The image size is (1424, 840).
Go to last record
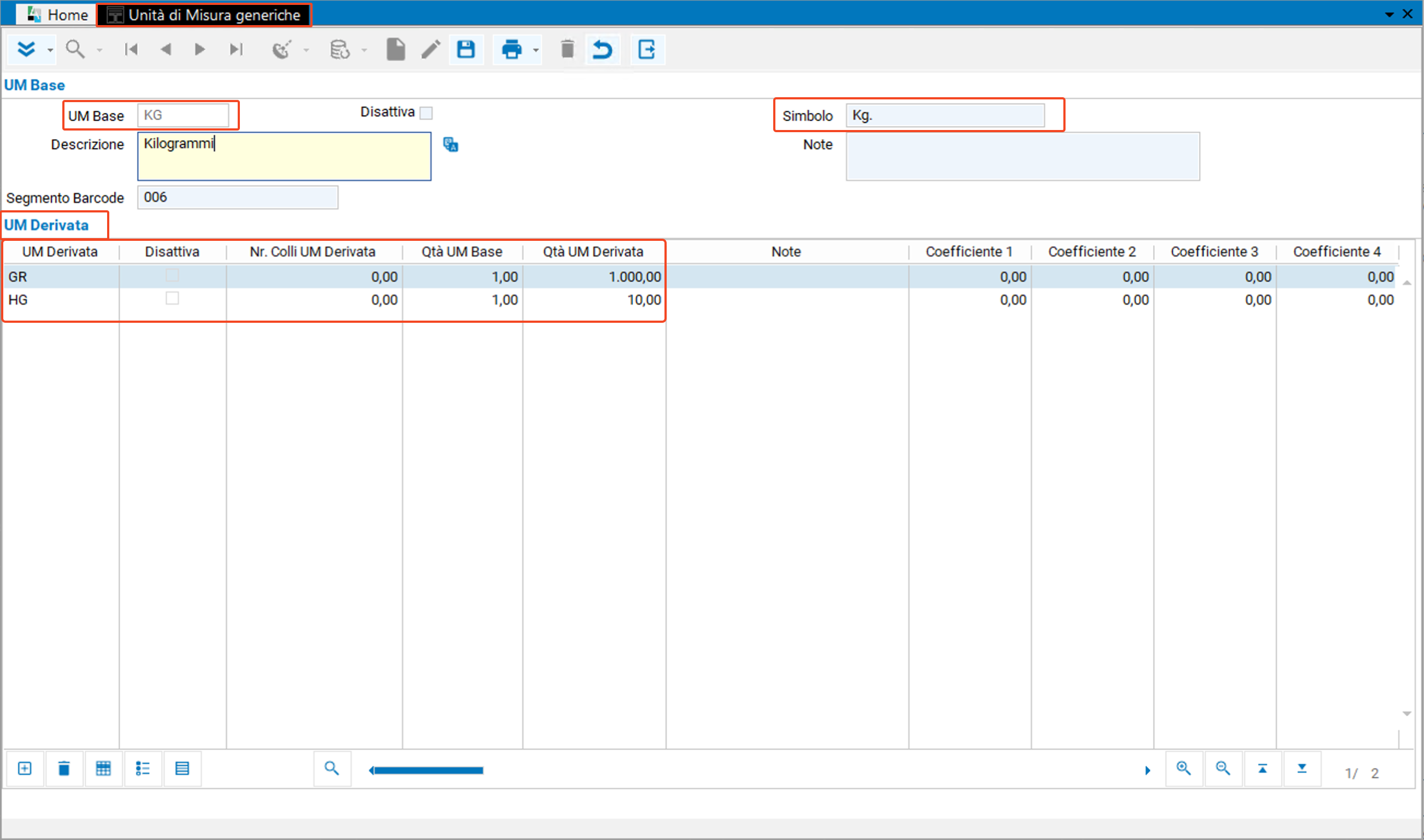click(236, 50)
